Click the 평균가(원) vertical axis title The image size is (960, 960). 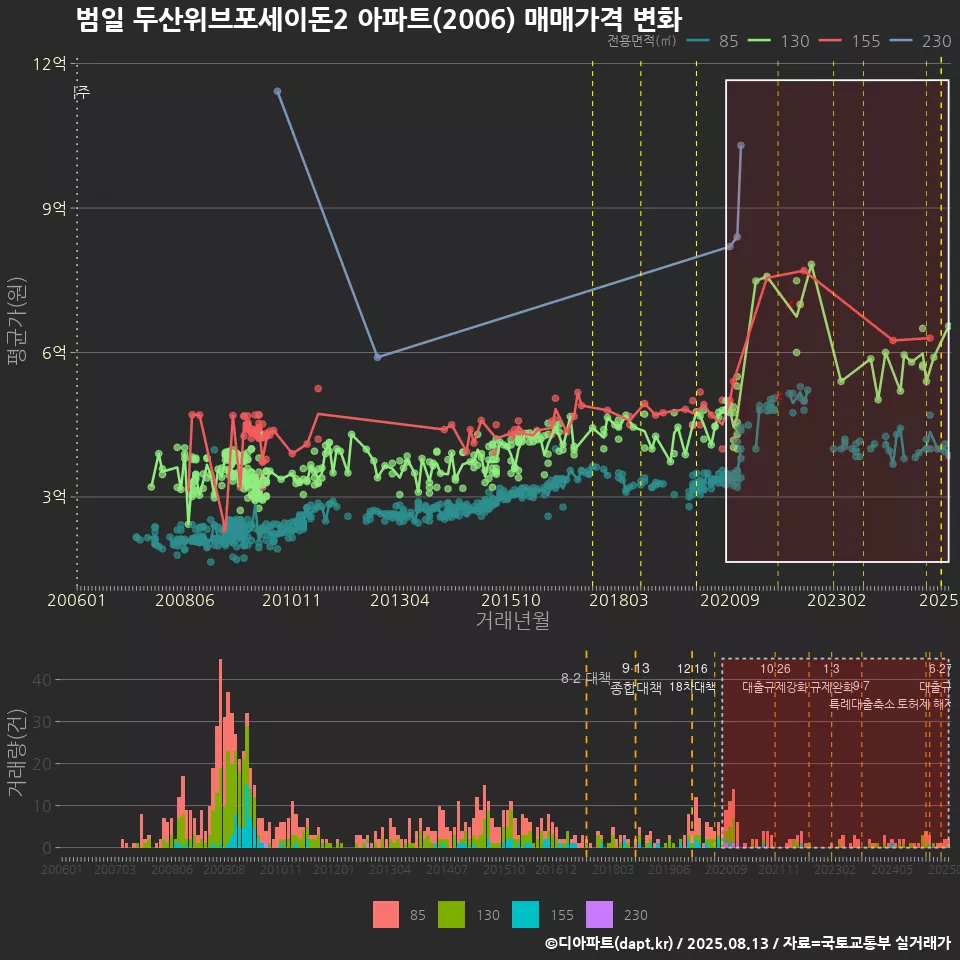coord(17,321)
